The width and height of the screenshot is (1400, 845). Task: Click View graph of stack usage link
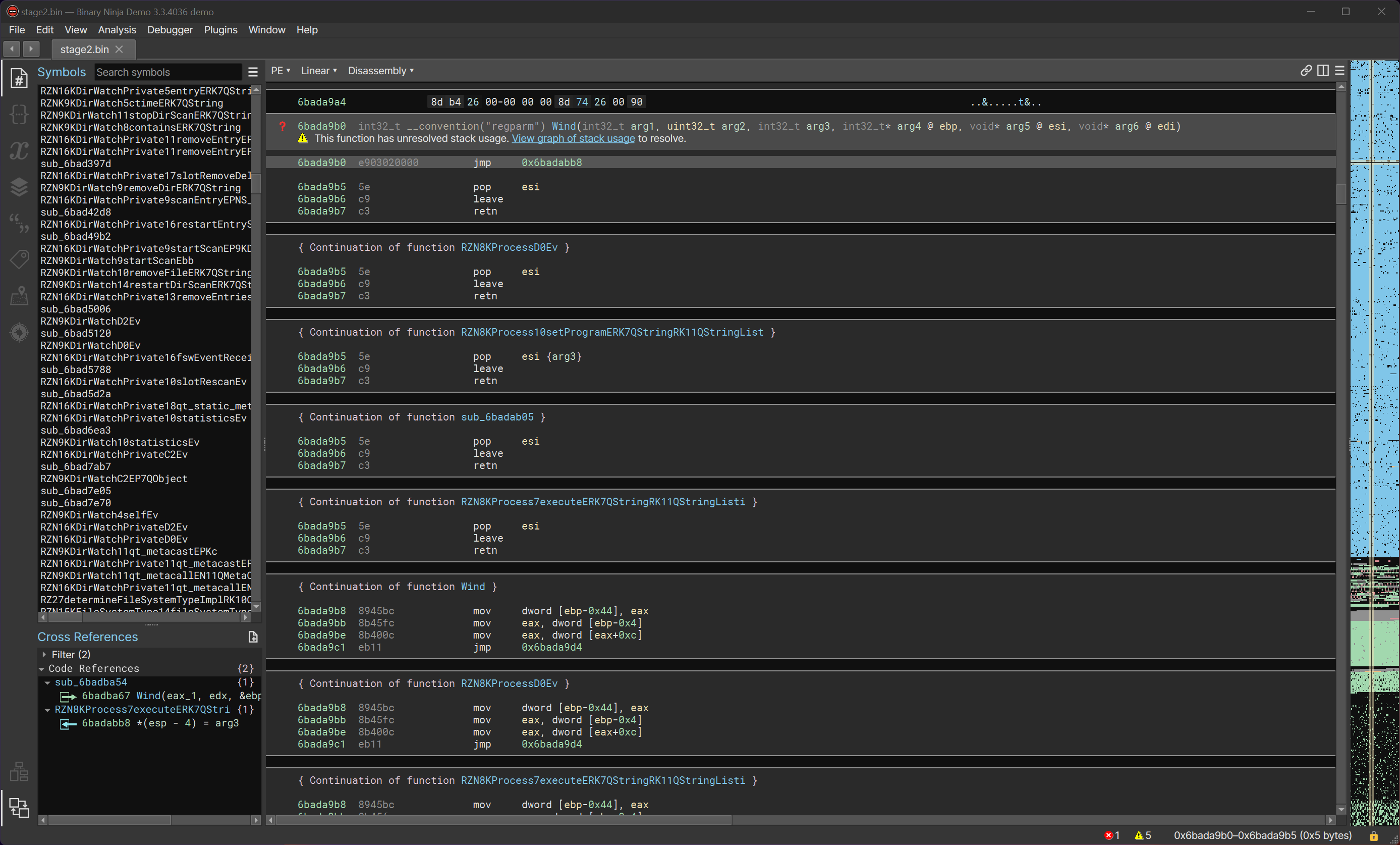pyautogui.click(x=573, y=138)
